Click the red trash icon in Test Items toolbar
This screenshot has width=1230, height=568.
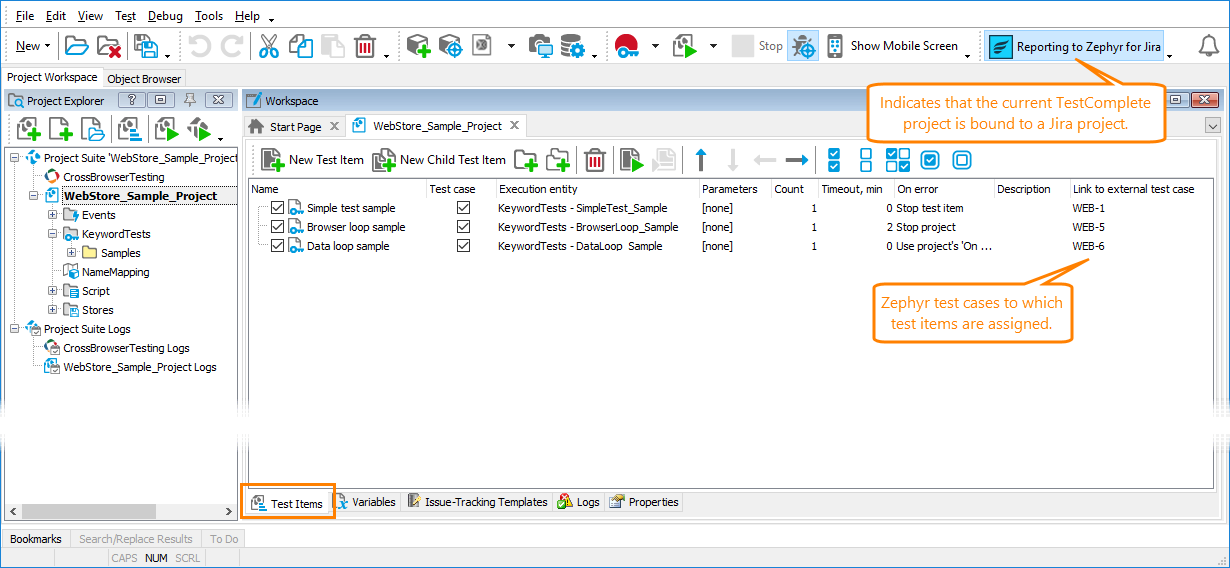[594, 160]
